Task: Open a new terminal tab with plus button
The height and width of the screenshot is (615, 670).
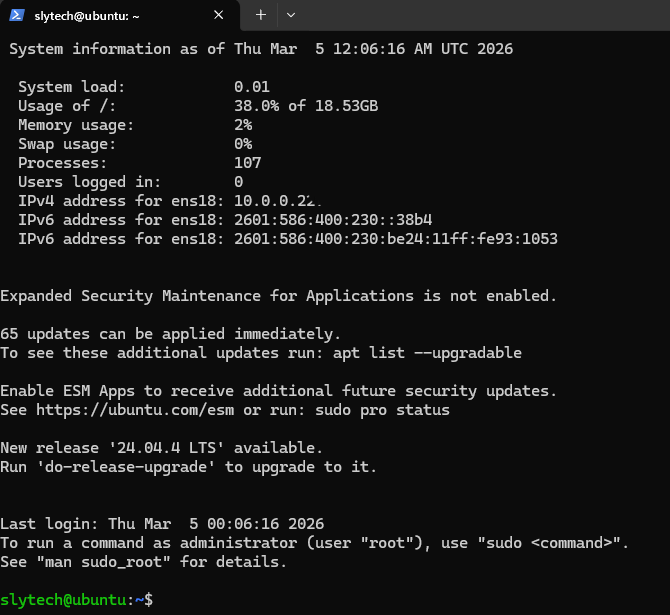Action: 260,15
